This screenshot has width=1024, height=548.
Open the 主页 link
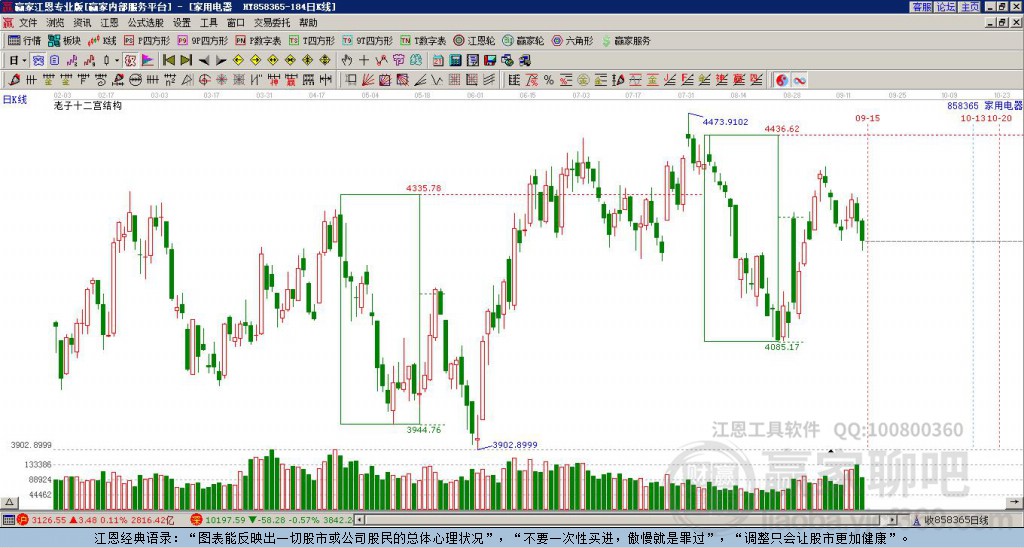pos(969,7)
